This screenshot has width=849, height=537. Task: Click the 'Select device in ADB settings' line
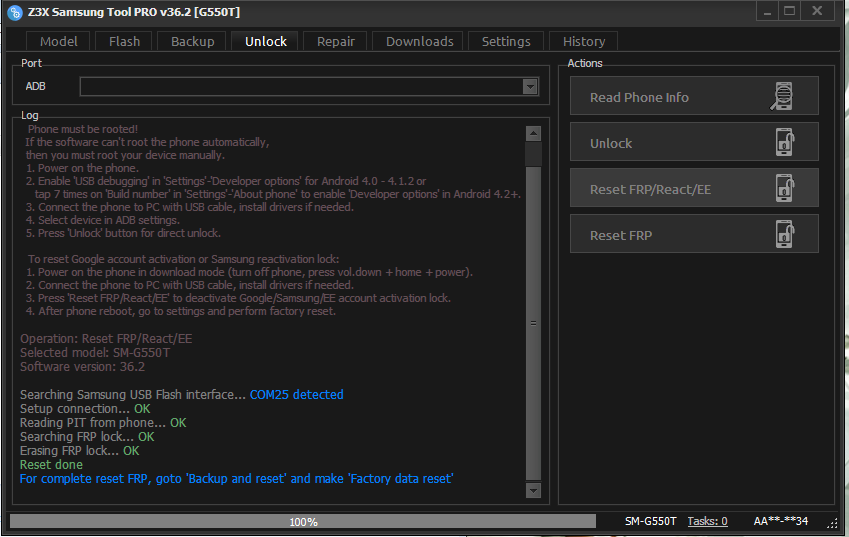(x=103, y=220)
